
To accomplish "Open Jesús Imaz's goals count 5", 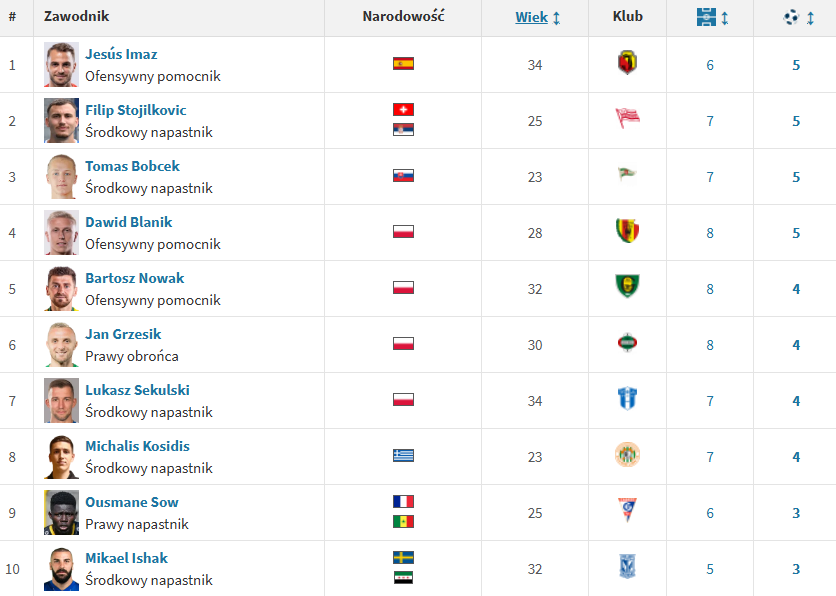I will tap(796, 65).
